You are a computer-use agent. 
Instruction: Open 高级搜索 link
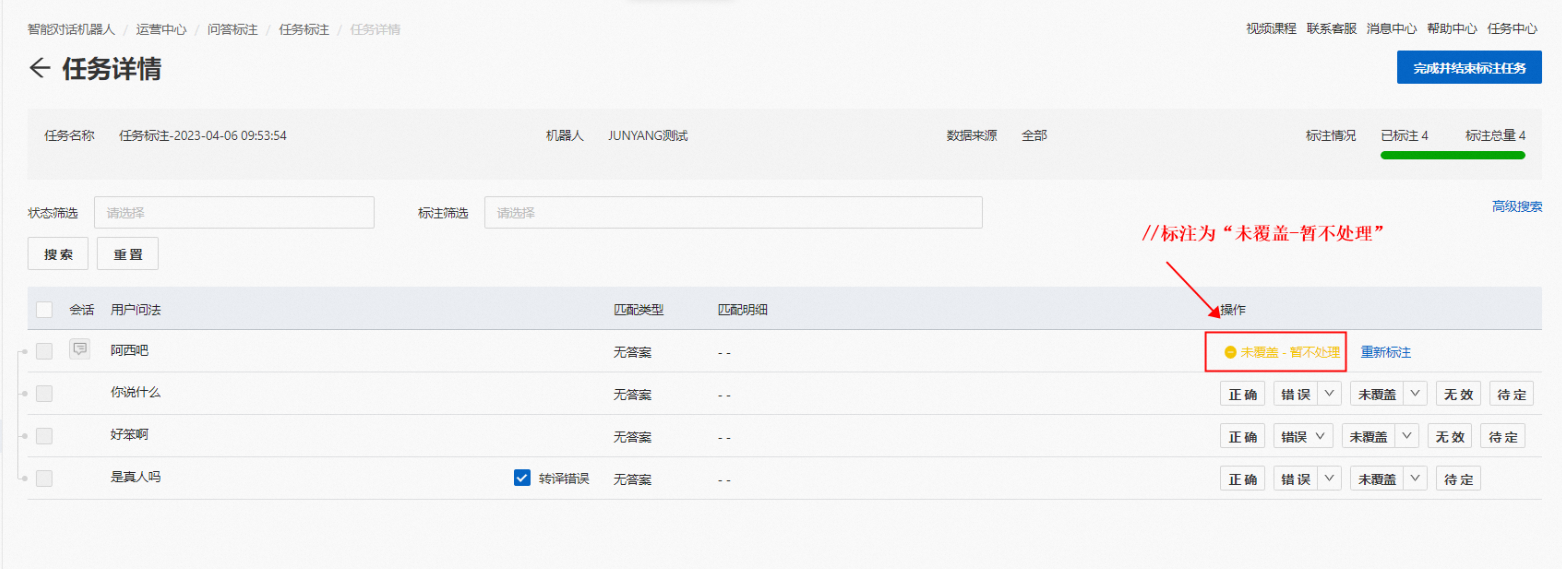pos(1517,206)
